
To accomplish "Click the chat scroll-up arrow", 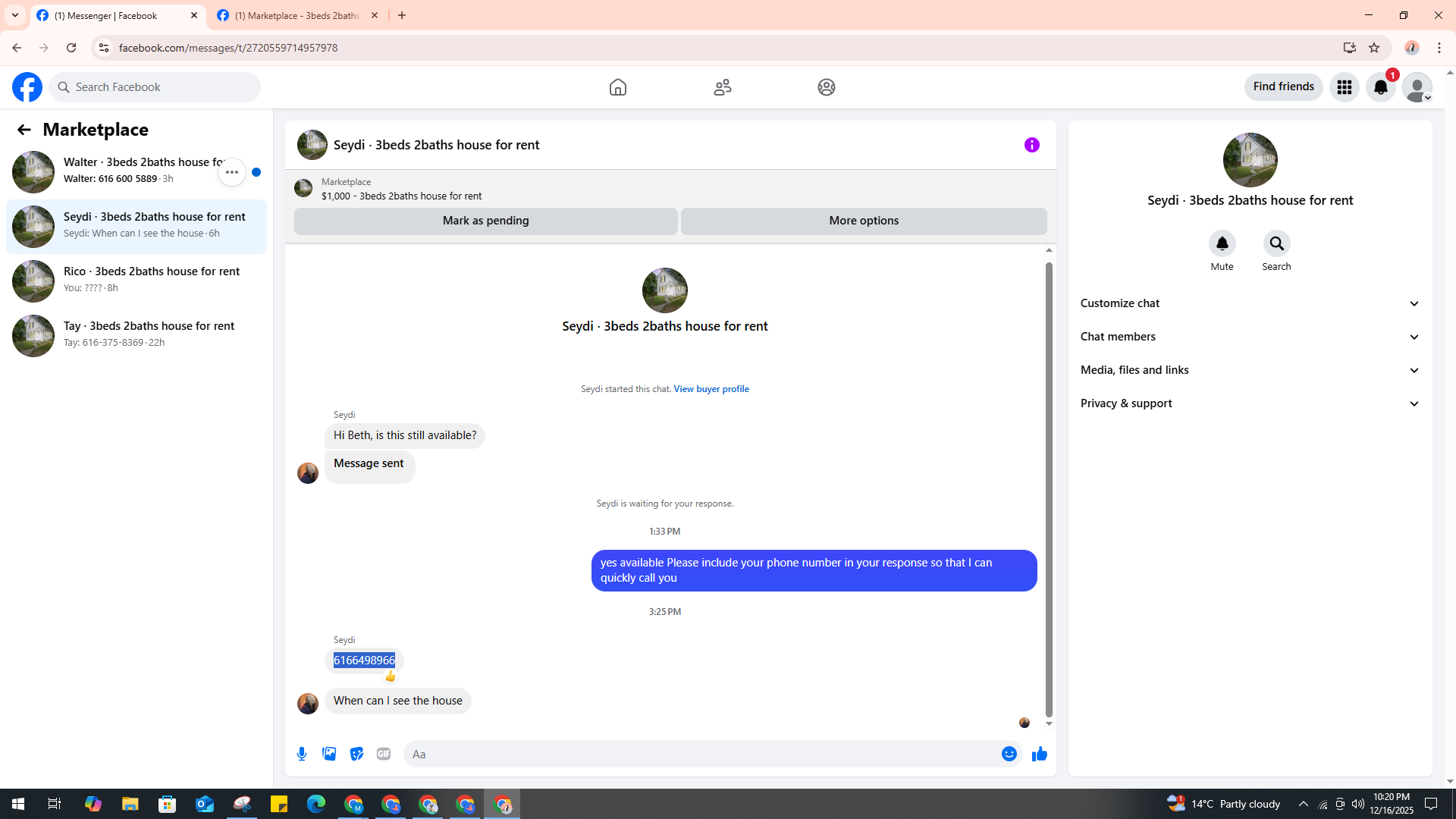I will coord(1049,250).
